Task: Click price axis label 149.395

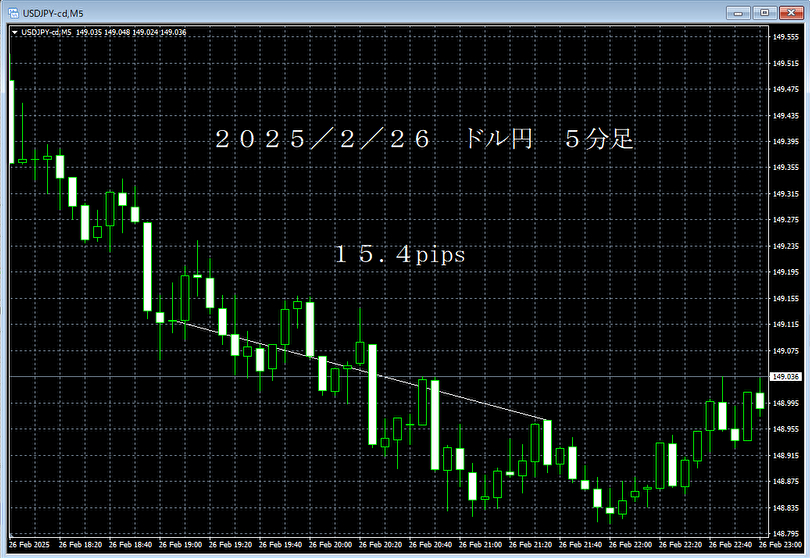Action: [x=786, y=142]
